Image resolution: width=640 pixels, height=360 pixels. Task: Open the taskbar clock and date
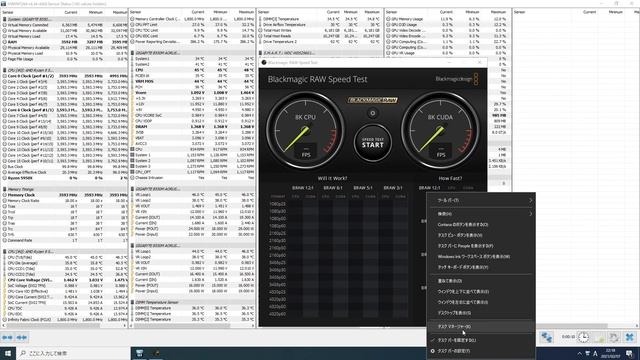click(x=611, y=353)
